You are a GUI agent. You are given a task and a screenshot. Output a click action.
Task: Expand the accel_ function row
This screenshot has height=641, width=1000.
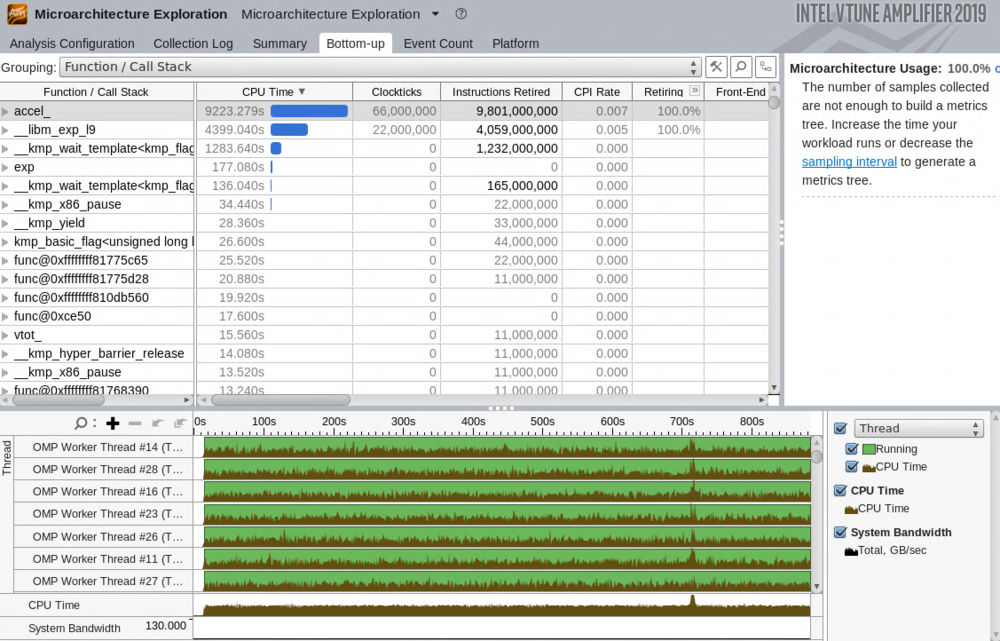click(x=6, y=112)
